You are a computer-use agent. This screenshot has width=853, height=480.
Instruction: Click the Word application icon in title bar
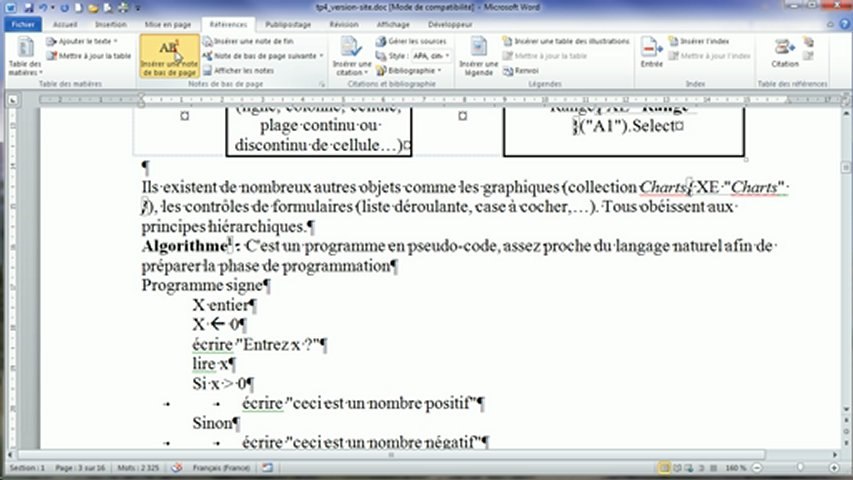point(10,8)
